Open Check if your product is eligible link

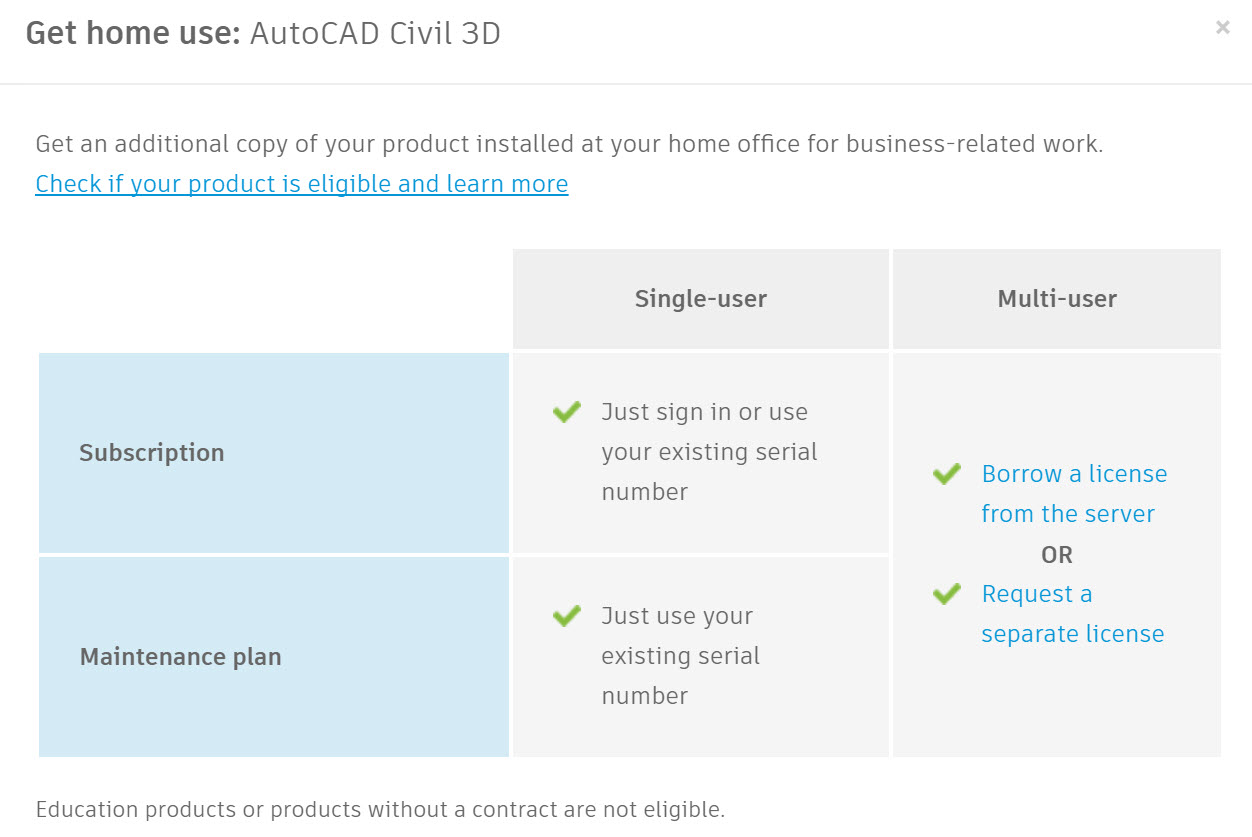(x=301, y=183)
